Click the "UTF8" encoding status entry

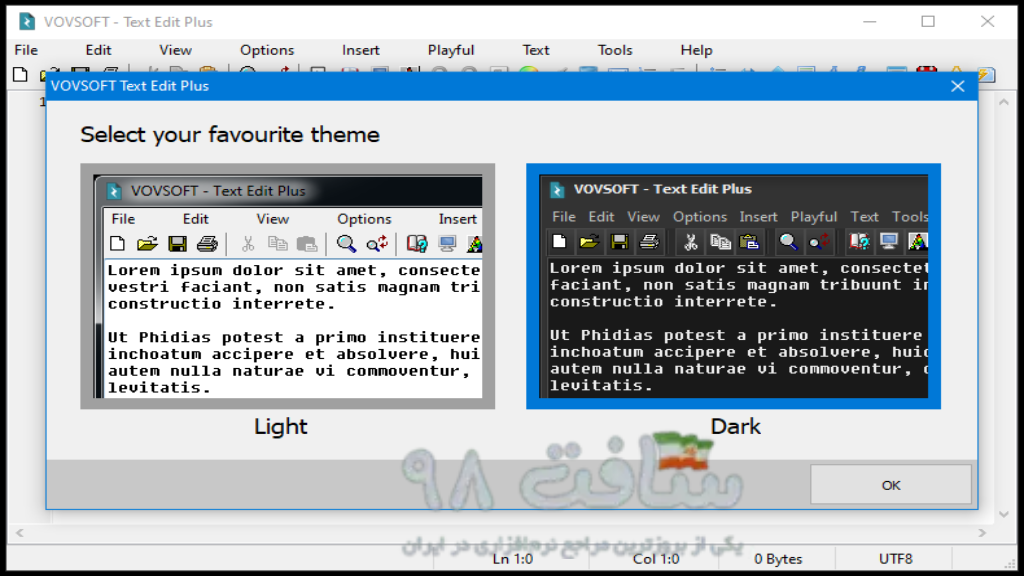(895, 559)
